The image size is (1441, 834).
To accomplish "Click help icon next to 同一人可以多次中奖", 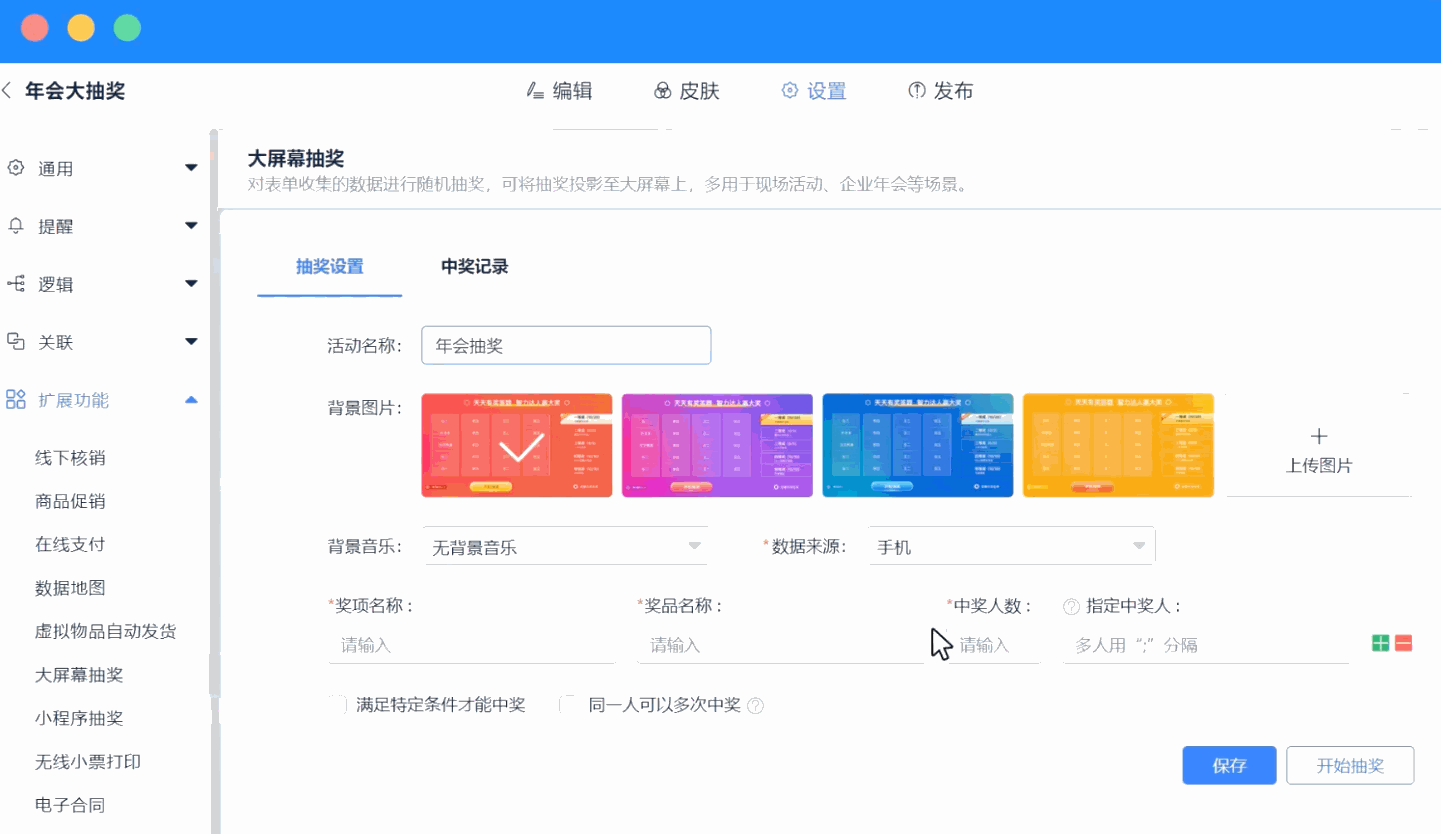I will [x=756, y=706].
